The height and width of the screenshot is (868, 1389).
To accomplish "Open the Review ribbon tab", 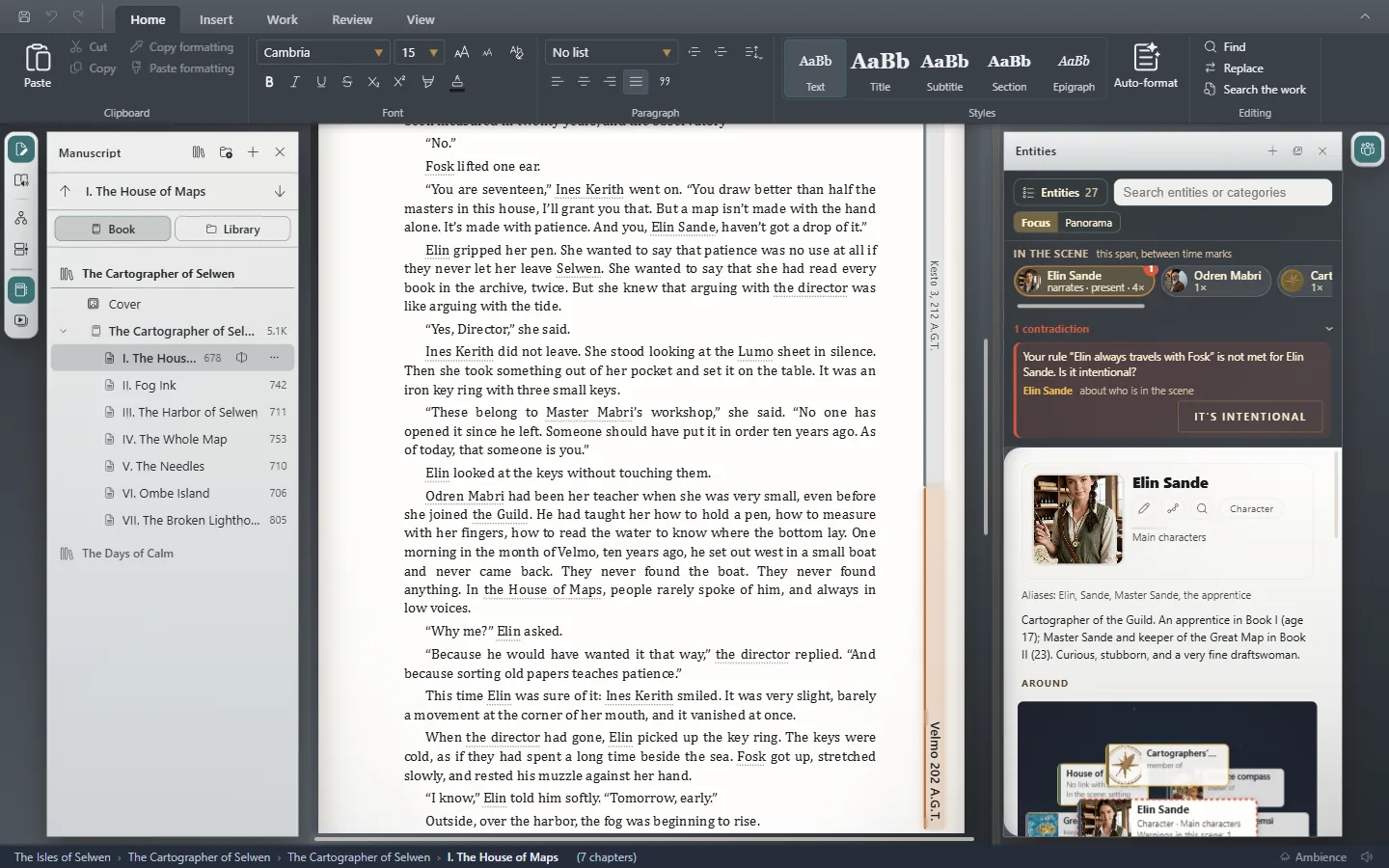I will coord(352,19).
